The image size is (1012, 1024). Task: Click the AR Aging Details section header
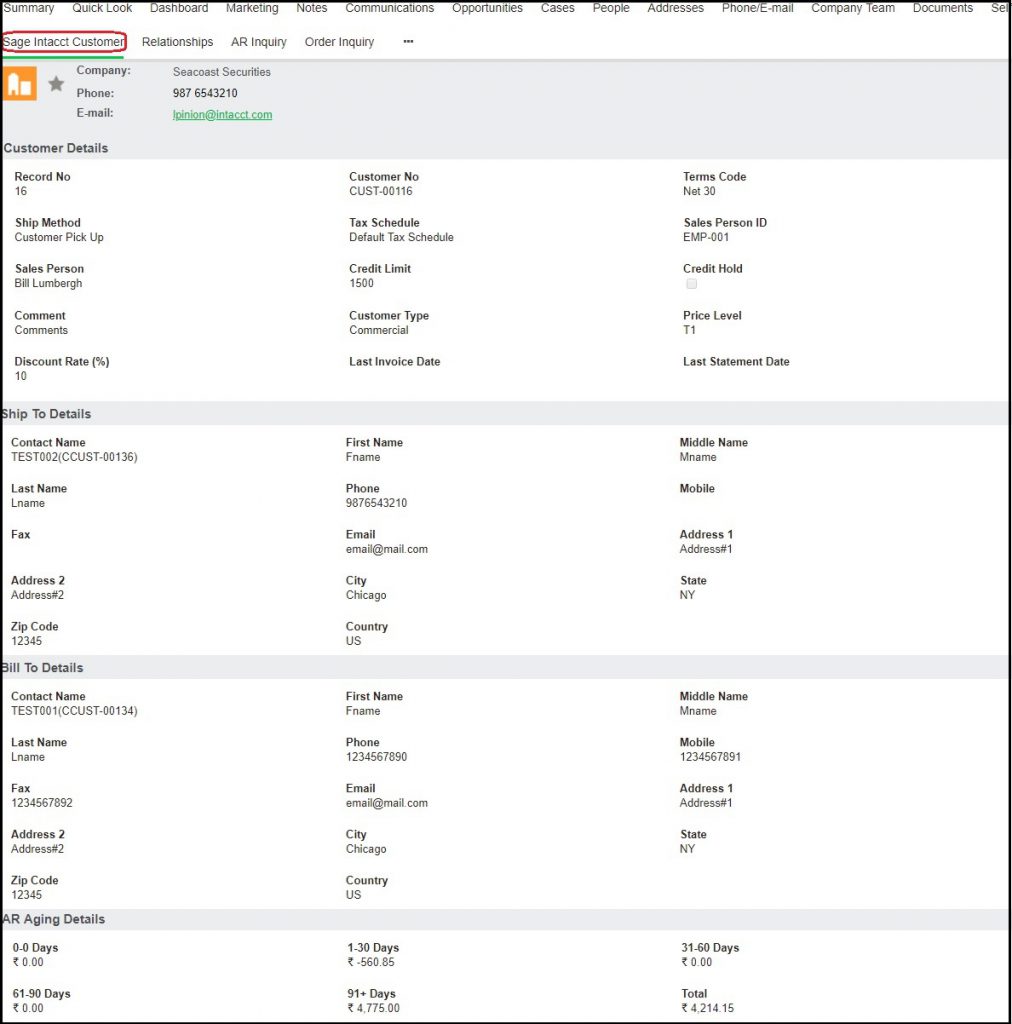point(54,919)
